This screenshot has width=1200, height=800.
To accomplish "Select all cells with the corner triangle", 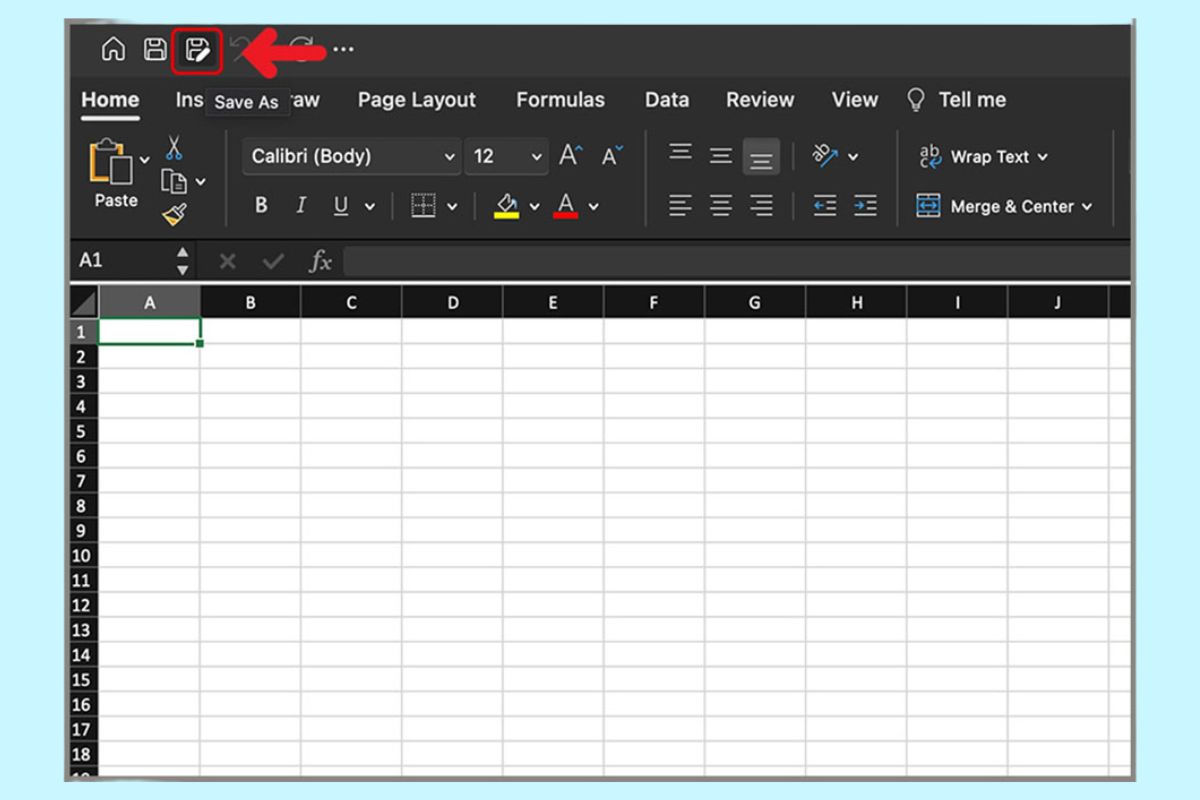I will click(84, 302).
